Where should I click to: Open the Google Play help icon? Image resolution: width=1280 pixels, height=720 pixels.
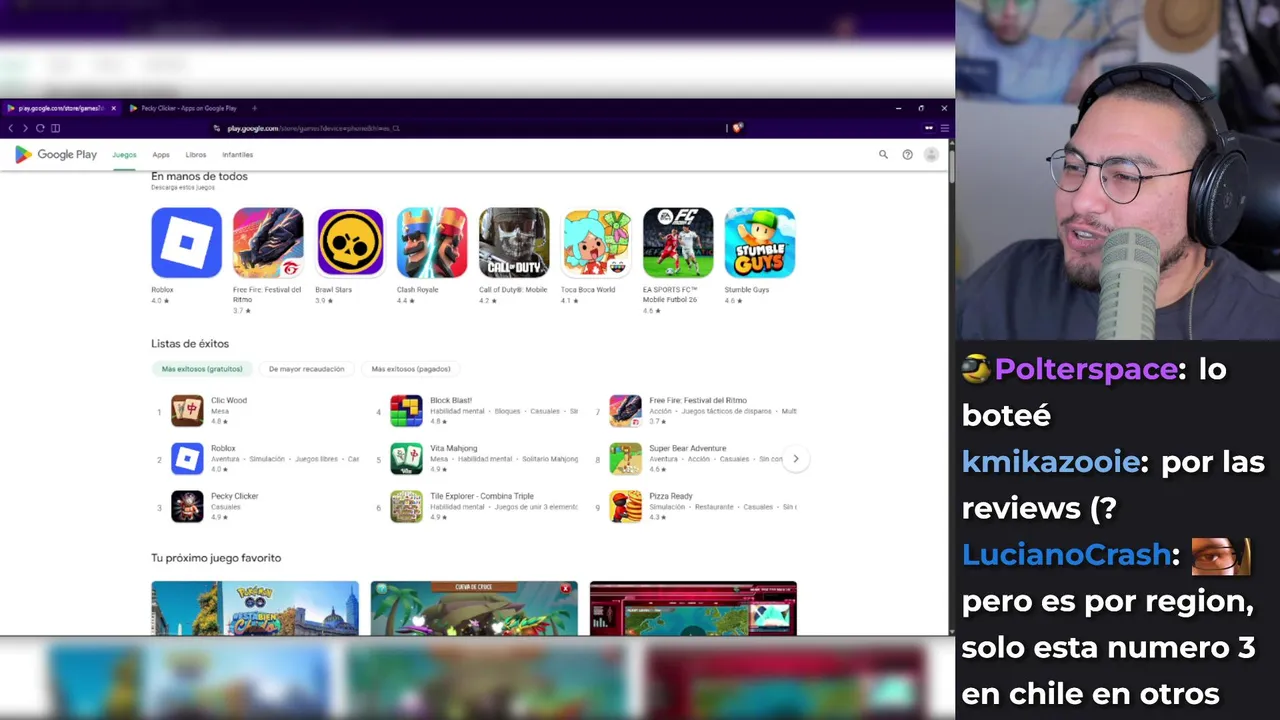coord(907,155)
